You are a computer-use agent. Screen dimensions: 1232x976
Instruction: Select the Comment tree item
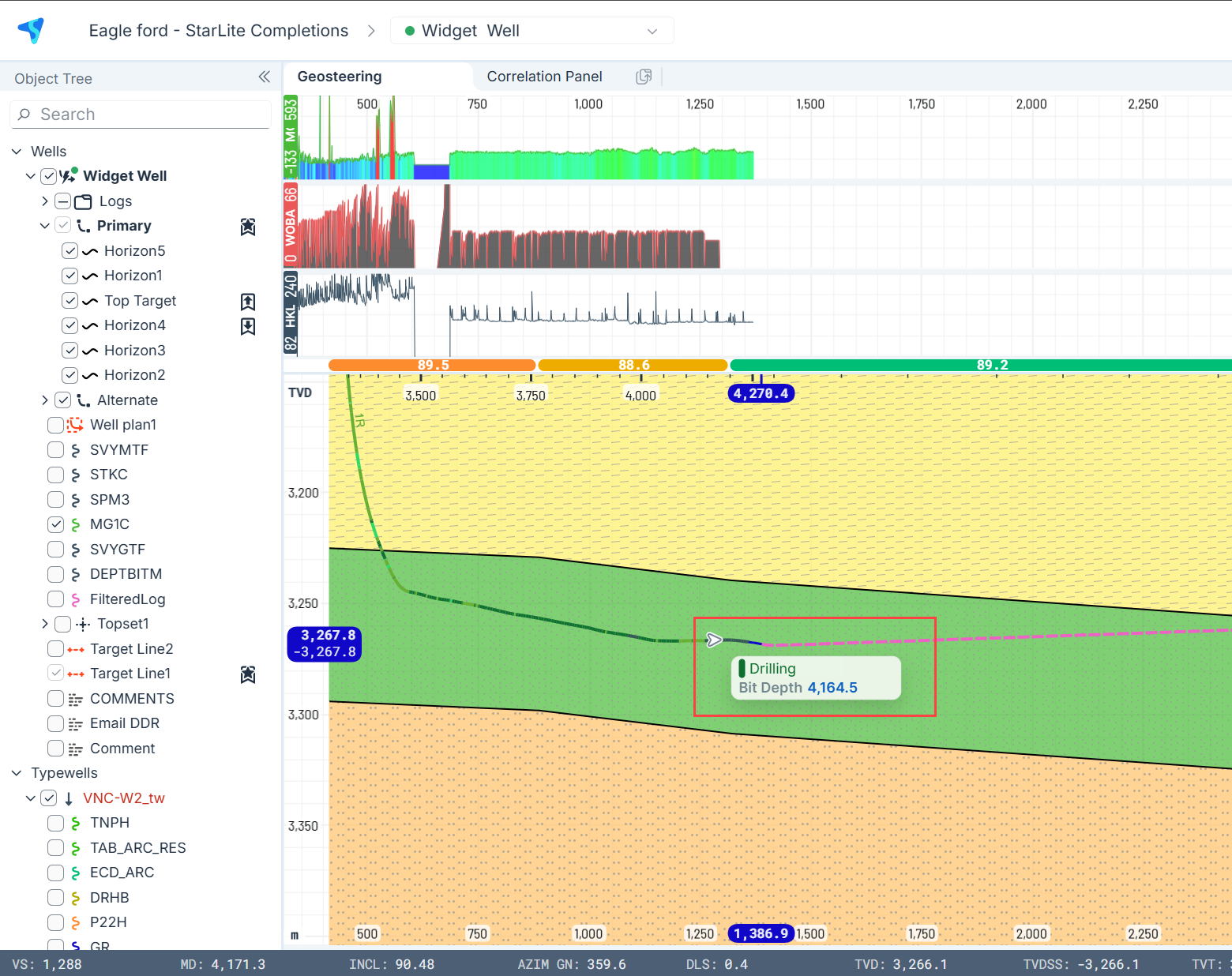(x=122, y=749)
